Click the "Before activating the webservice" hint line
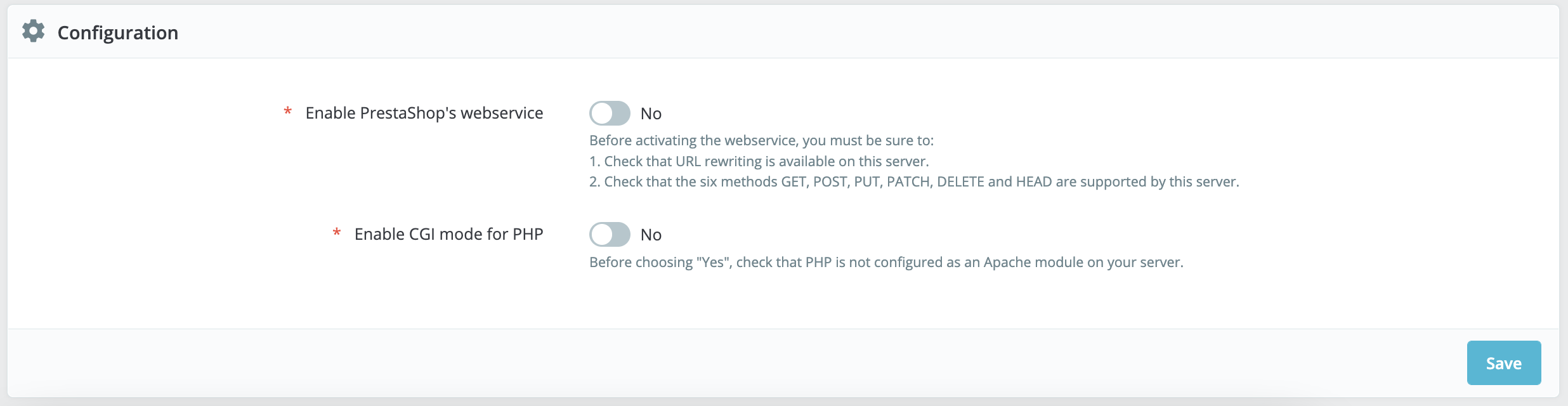 coord(761,140)
